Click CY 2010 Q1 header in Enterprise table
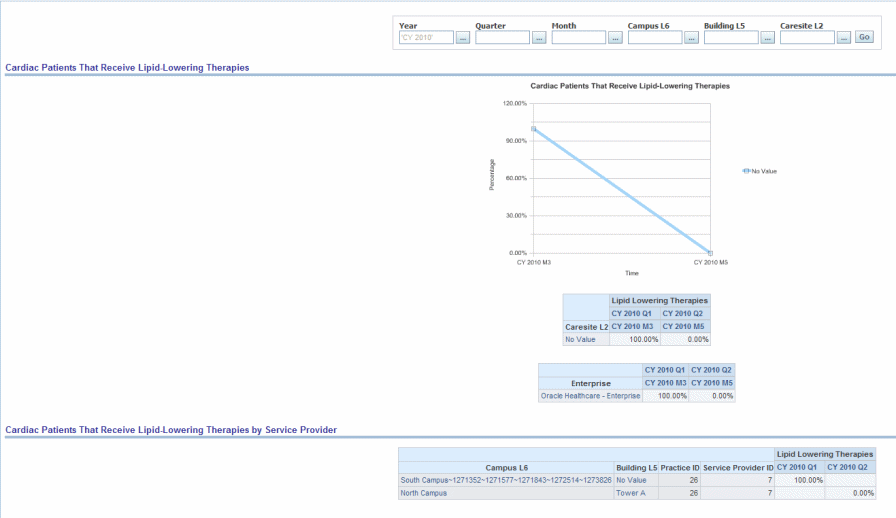 coord(665,370)
